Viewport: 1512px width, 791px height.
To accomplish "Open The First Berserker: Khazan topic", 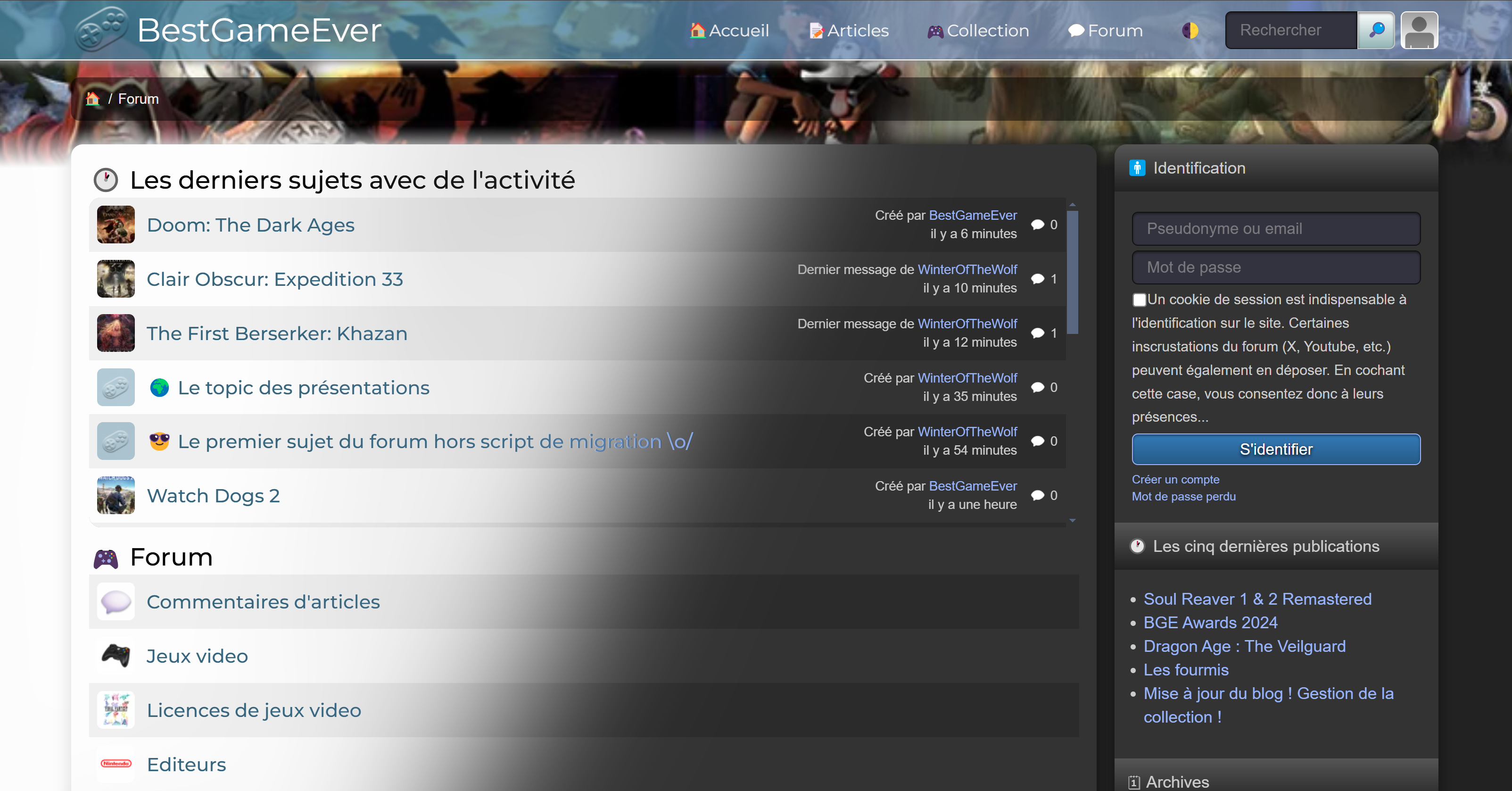I will (x=277, y=333).
